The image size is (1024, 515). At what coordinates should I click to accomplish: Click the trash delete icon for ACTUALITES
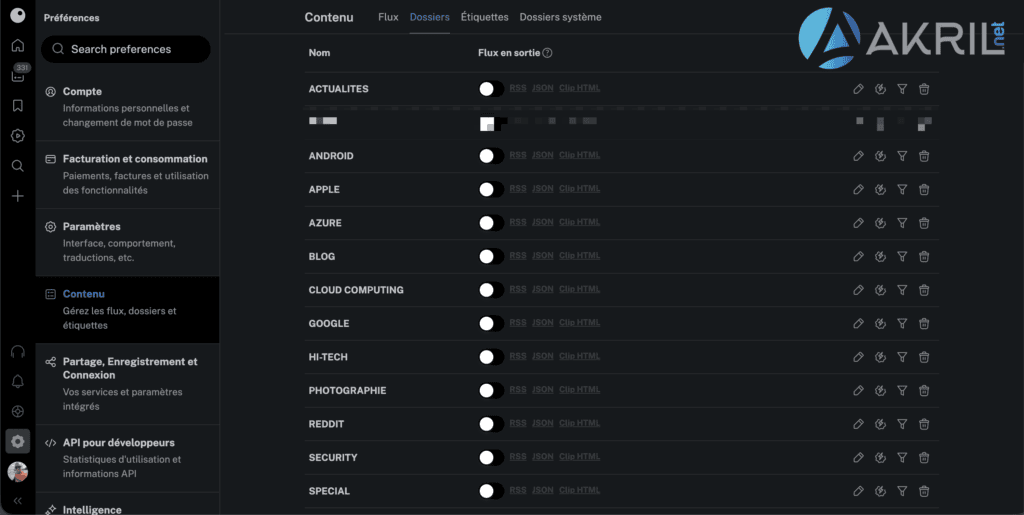924,89
